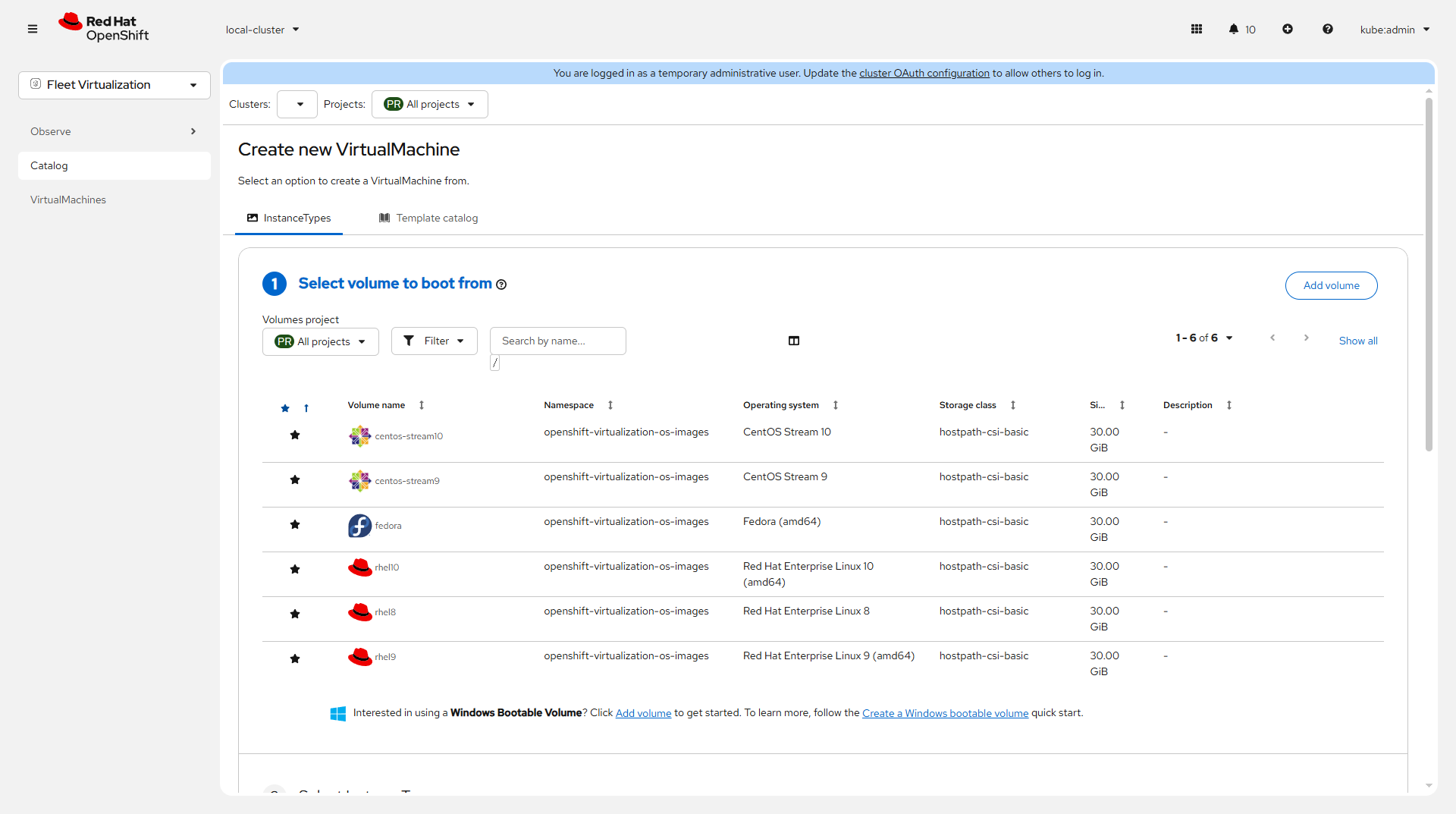Image resolution: width=1456 pixels, height=814 pixels.
Task: Open the local-cluster dropdown
Action: click(x=262, y=30)
